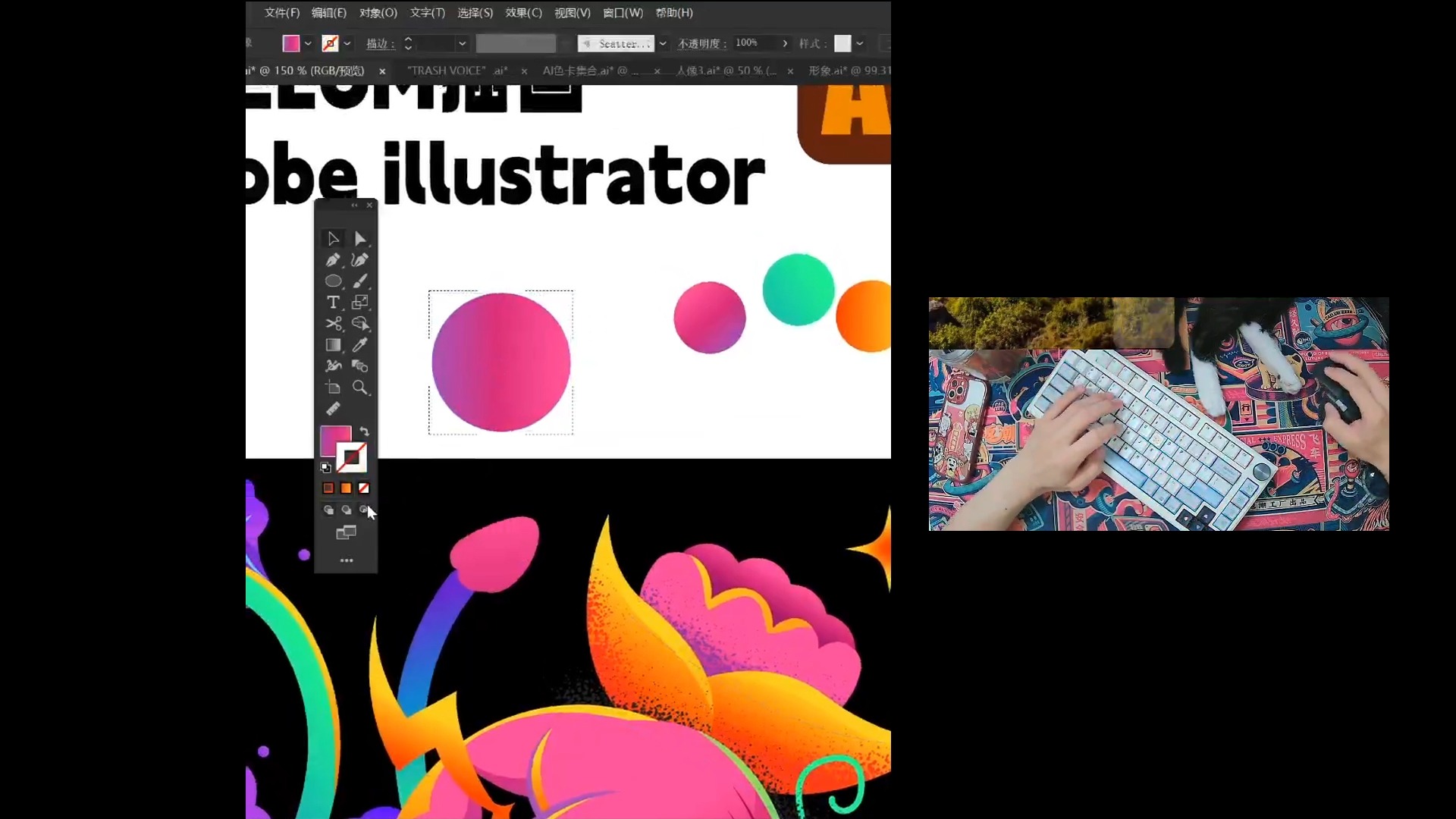The width and height of the screenshot is (1456, 819).
Task: Switch to AI色卡集合.ai tab
Action: point(590,71)
